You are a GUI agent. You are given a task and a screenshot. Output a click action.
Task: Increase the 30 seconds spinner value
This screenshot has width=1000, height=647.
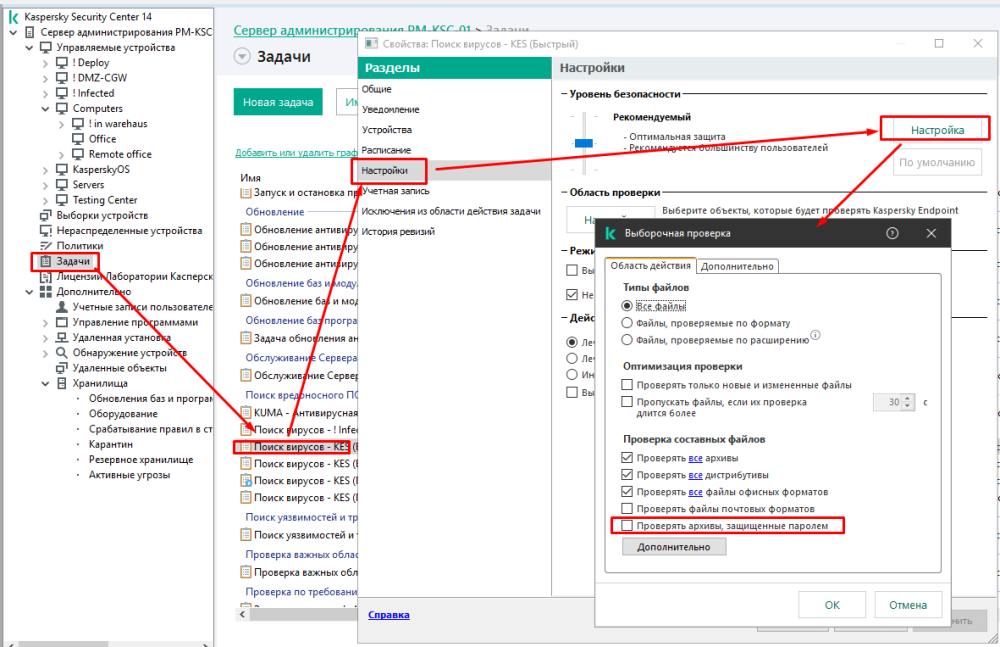[908, 397]
